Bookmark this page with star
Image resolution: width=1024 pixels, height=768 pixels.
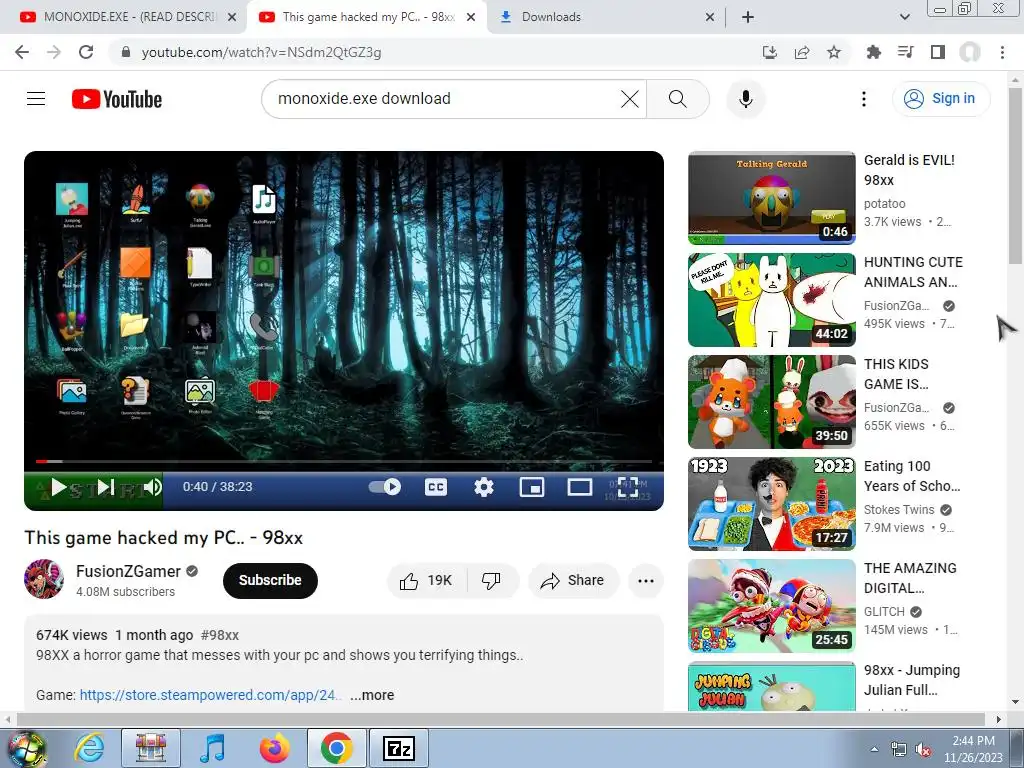[834, 52]
